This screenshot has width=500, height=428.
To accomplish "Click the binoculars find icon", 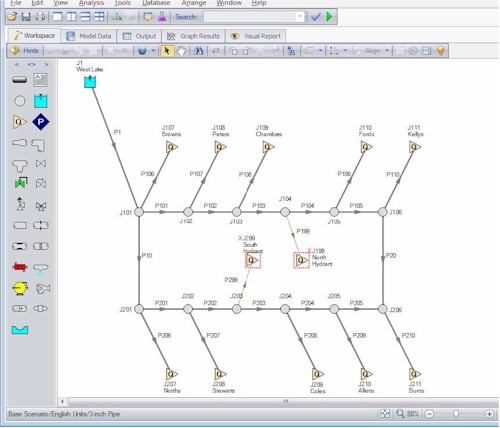I will [x=198, y=51].
